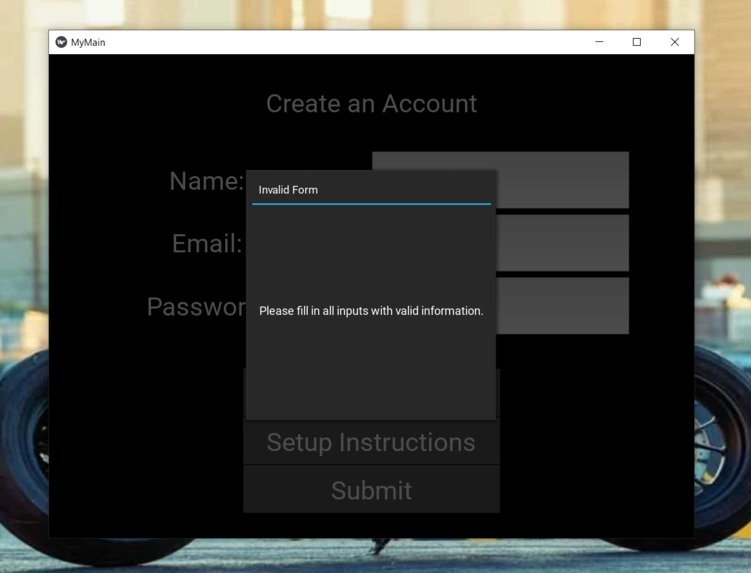Click the Email: label

(207, 243)
